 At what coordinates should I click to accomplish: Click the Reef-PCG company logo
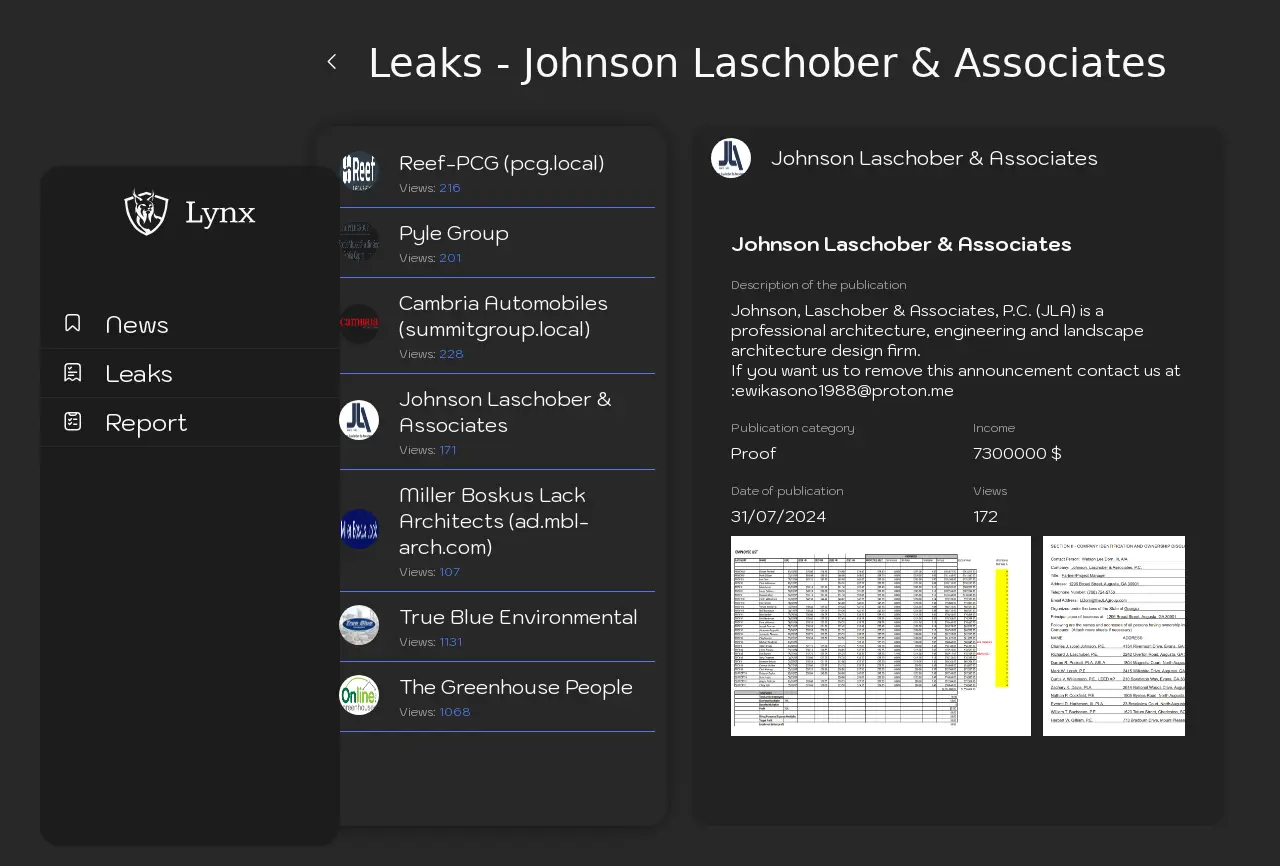point(359,171)
